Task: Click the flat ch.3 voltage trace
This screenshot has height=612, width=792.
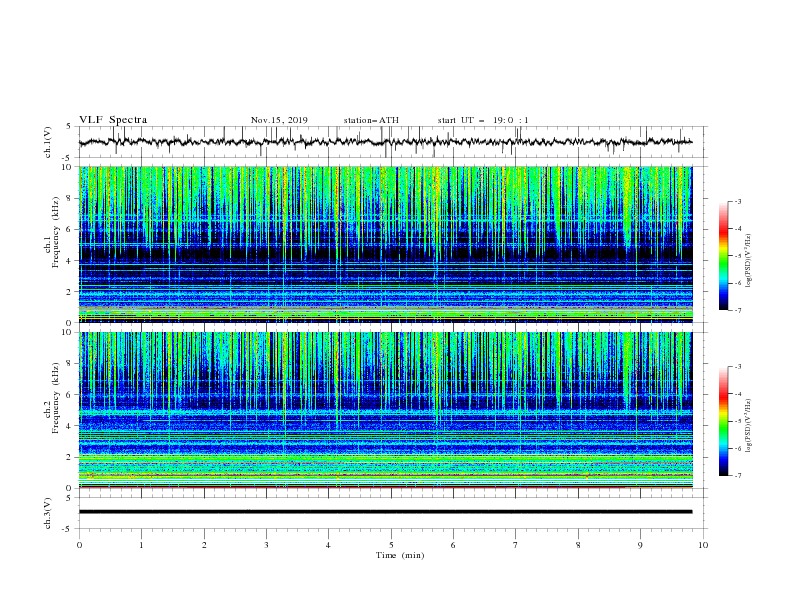Action: (385, 512)
